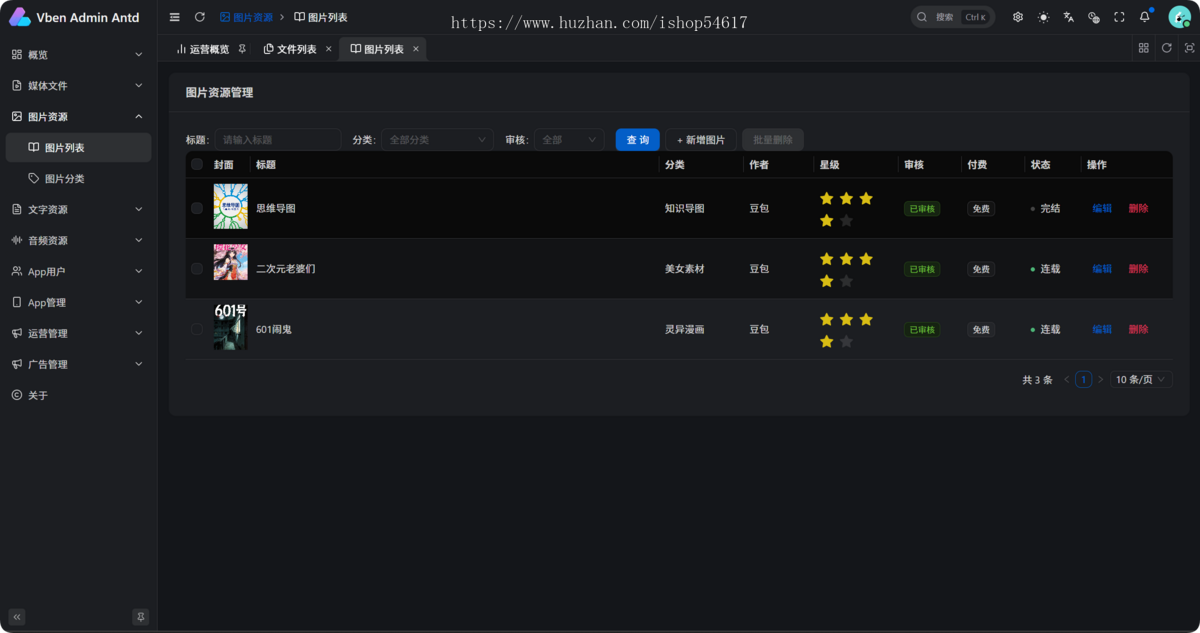Click the 查询 search button
The width and height of the screenshot is (1200, 633).
click(638, 140)
